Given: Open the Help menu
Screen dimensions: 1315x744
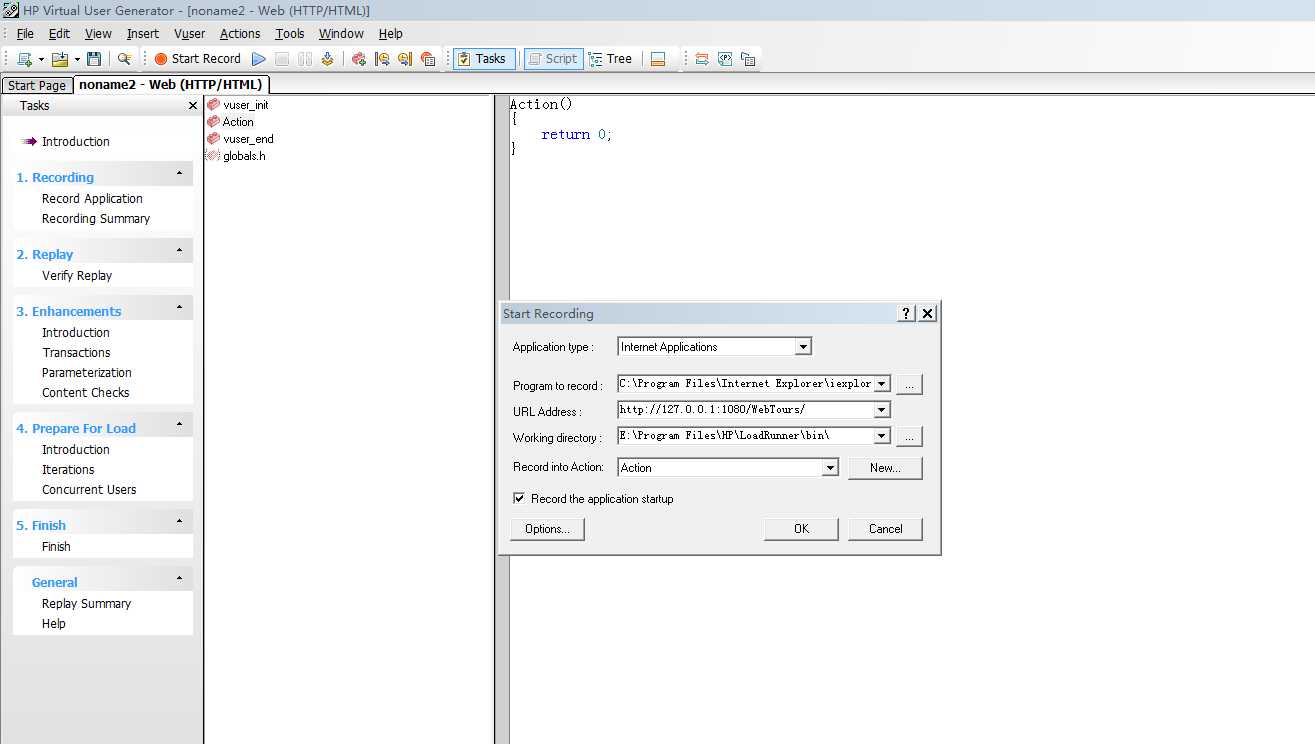Looking at the screenshot, I should (390, 34).
